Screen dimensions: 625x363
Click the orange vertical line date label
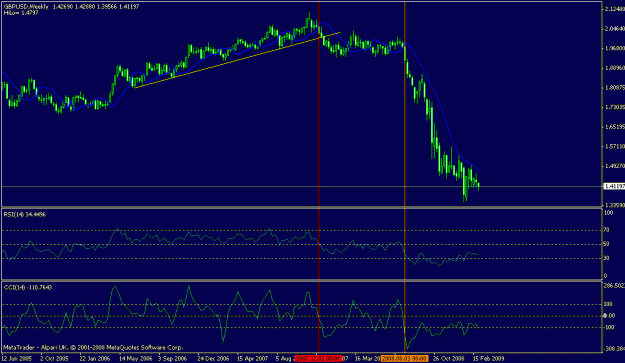pos(404,358)
